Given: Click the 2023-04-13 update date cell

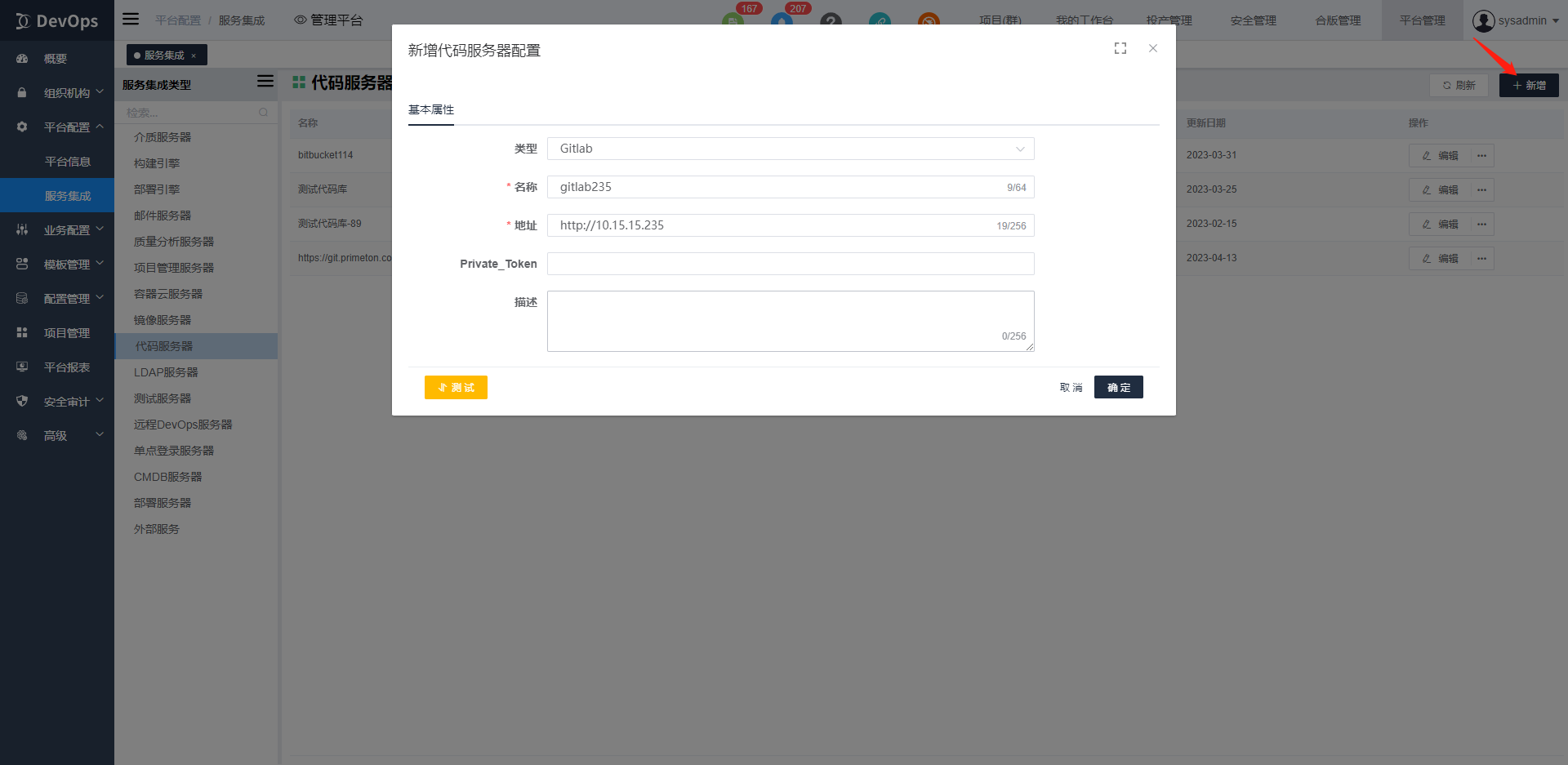Looking at the screenshot, I should pyautogui.click(x=1211, y=258).
